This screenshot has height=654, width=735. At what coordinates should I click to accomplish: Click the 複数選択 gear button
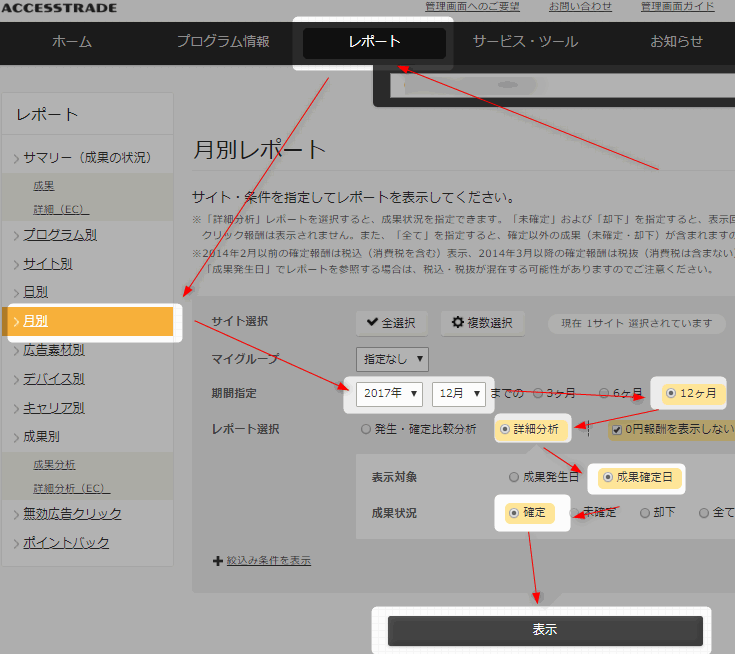(x=482, y=322)
